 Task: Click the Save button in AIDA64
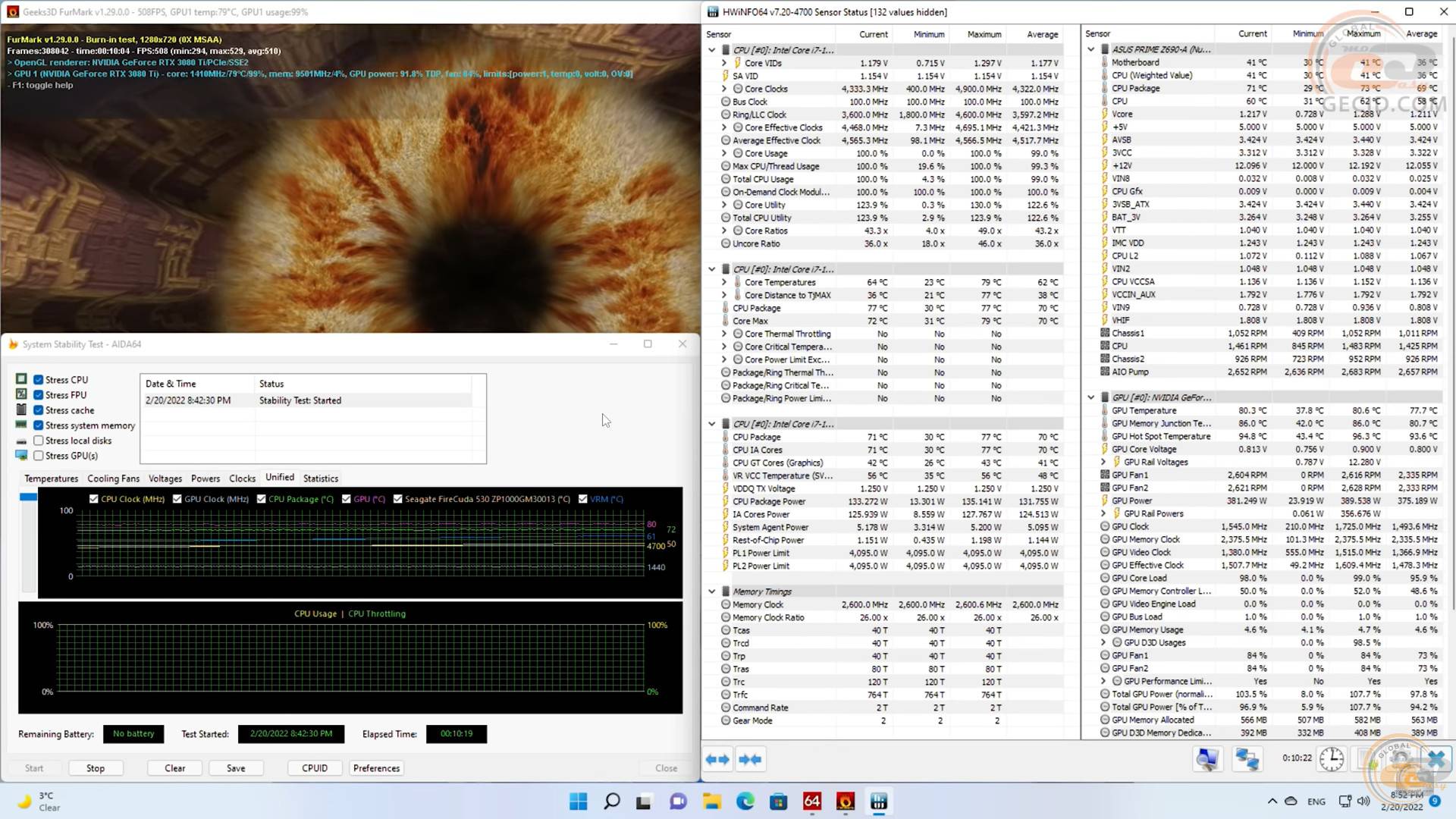tap(236, 768)
